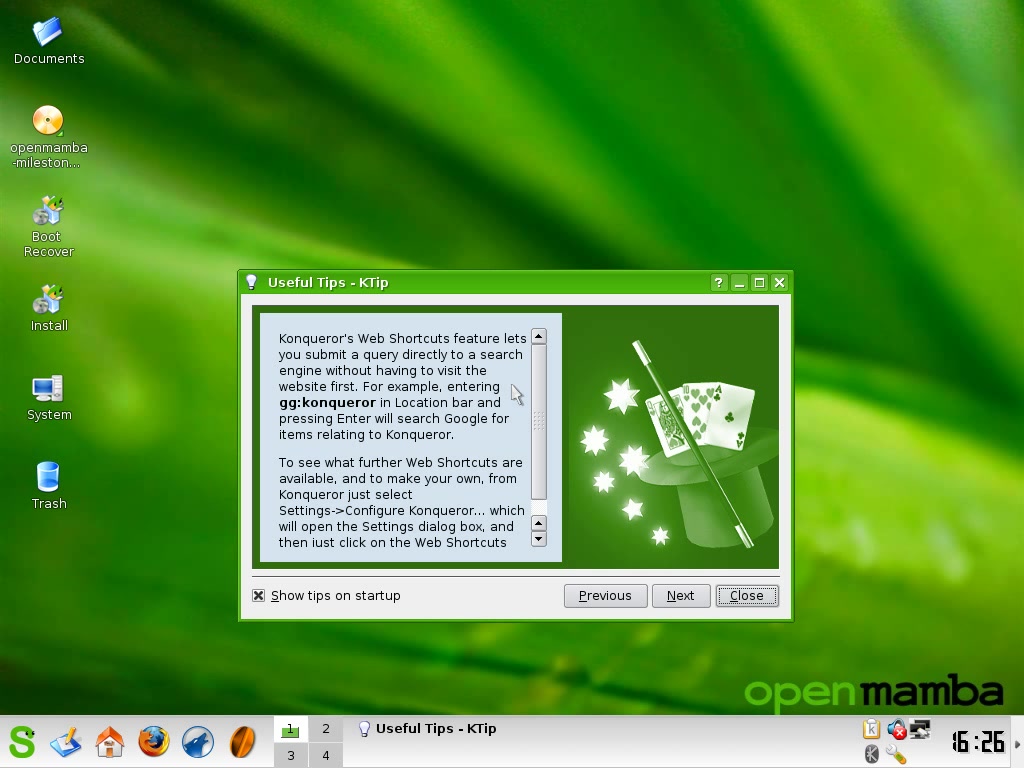This screenshot has height=768, width=1024.
Task: Open the network monitor tray icon
Action: tap(920, 729)
